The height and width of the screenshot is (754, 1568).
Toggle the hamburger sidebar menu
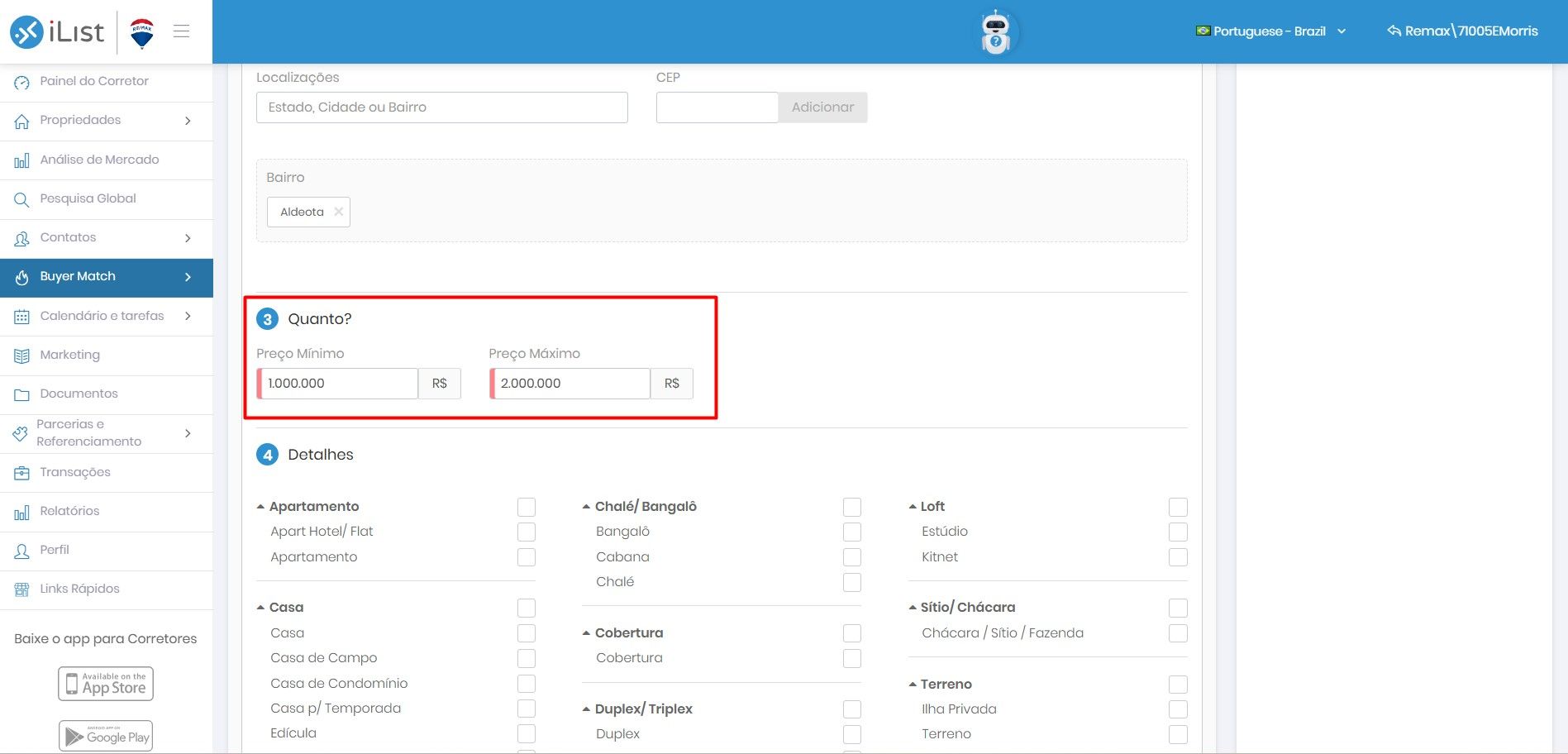click(182, 31)
